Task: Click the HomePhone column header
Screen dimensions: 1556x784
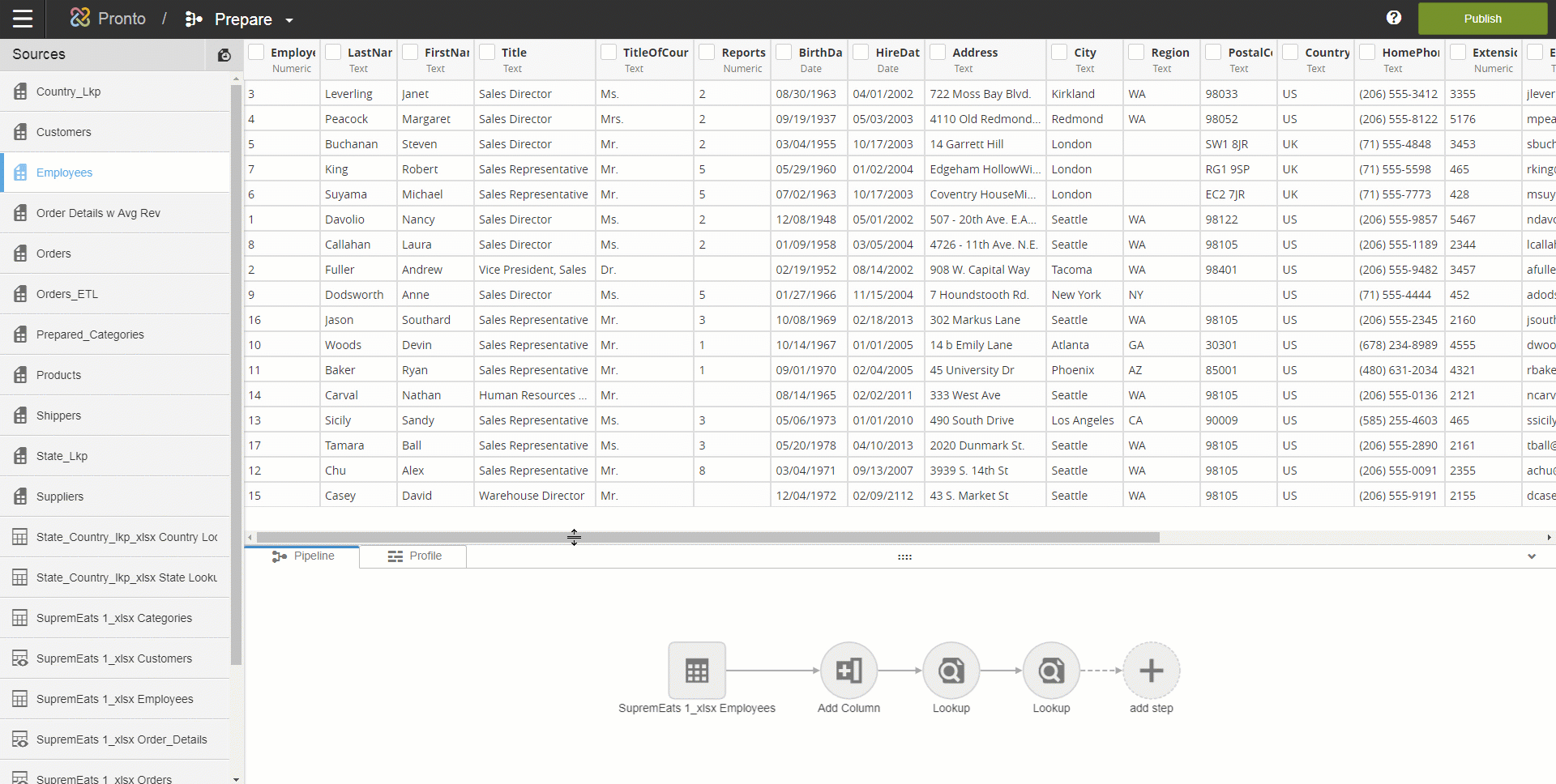Action: [1399, 59]
